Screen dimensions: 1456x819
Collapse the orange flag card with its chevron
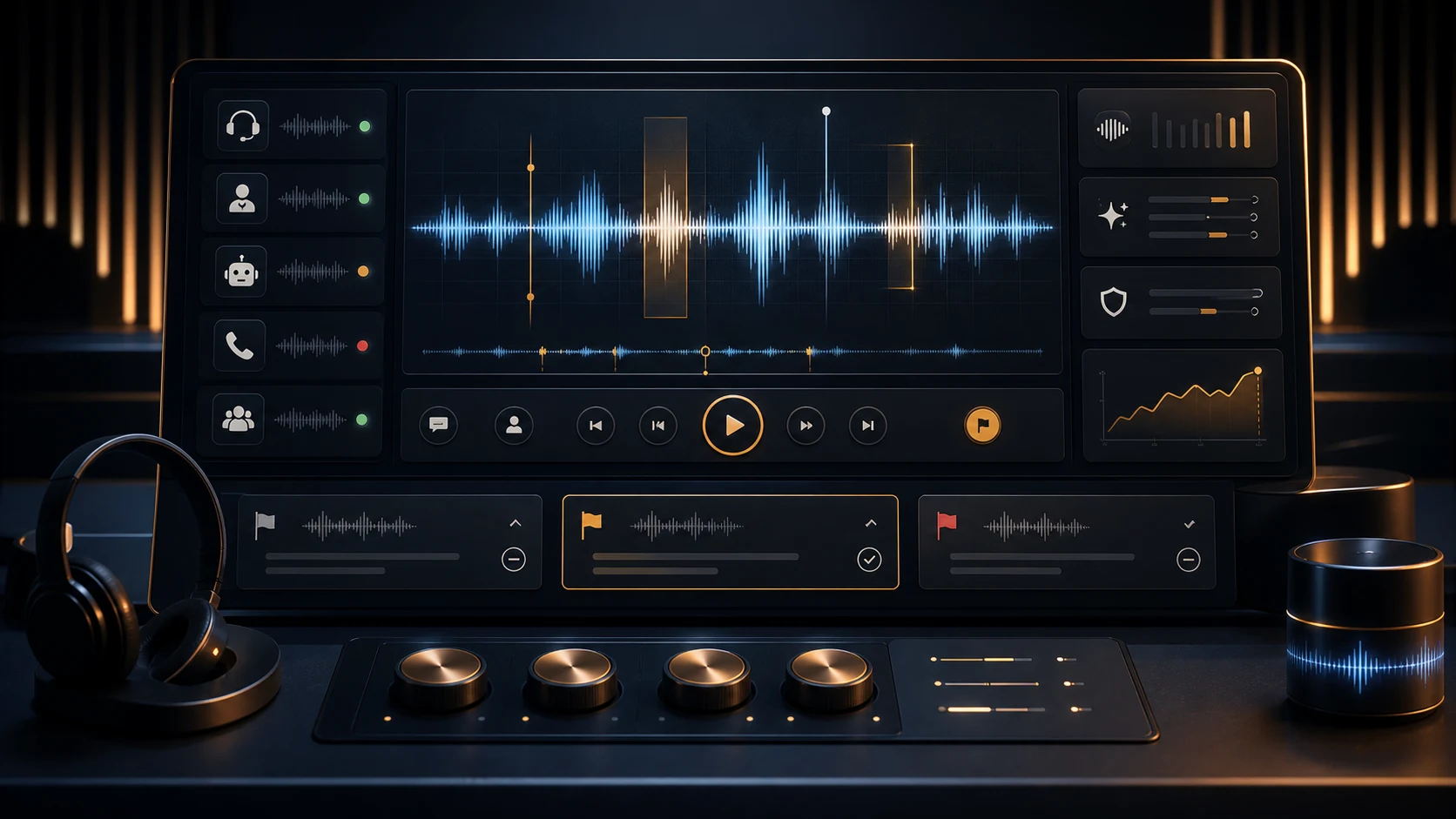click(871, 523)
